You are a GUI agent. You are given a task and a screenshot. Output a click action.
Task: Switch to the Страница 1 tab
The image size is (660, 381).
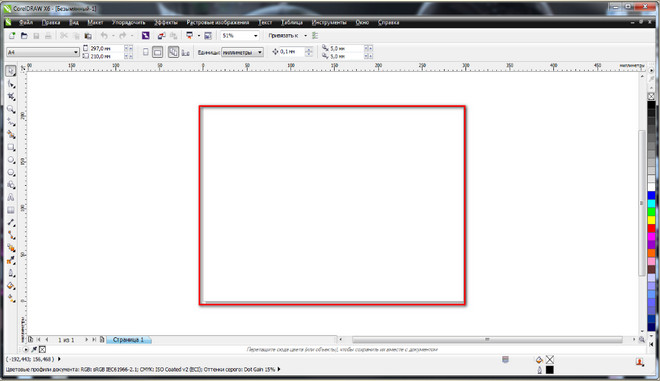pos(128,339)
